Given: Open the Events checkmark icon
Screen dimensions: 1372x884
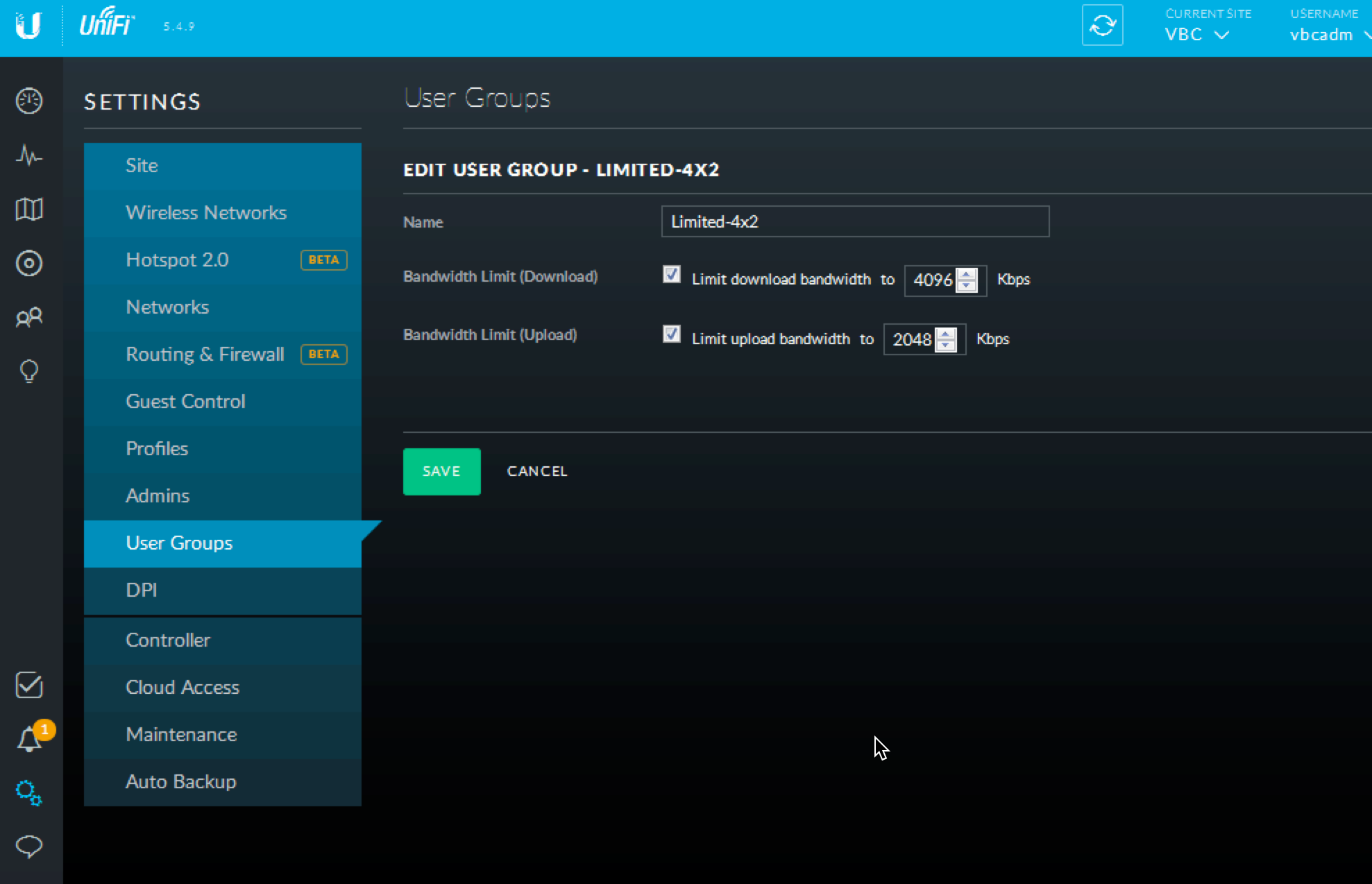Looking at the screenshot, I should [x=29, y=685].
